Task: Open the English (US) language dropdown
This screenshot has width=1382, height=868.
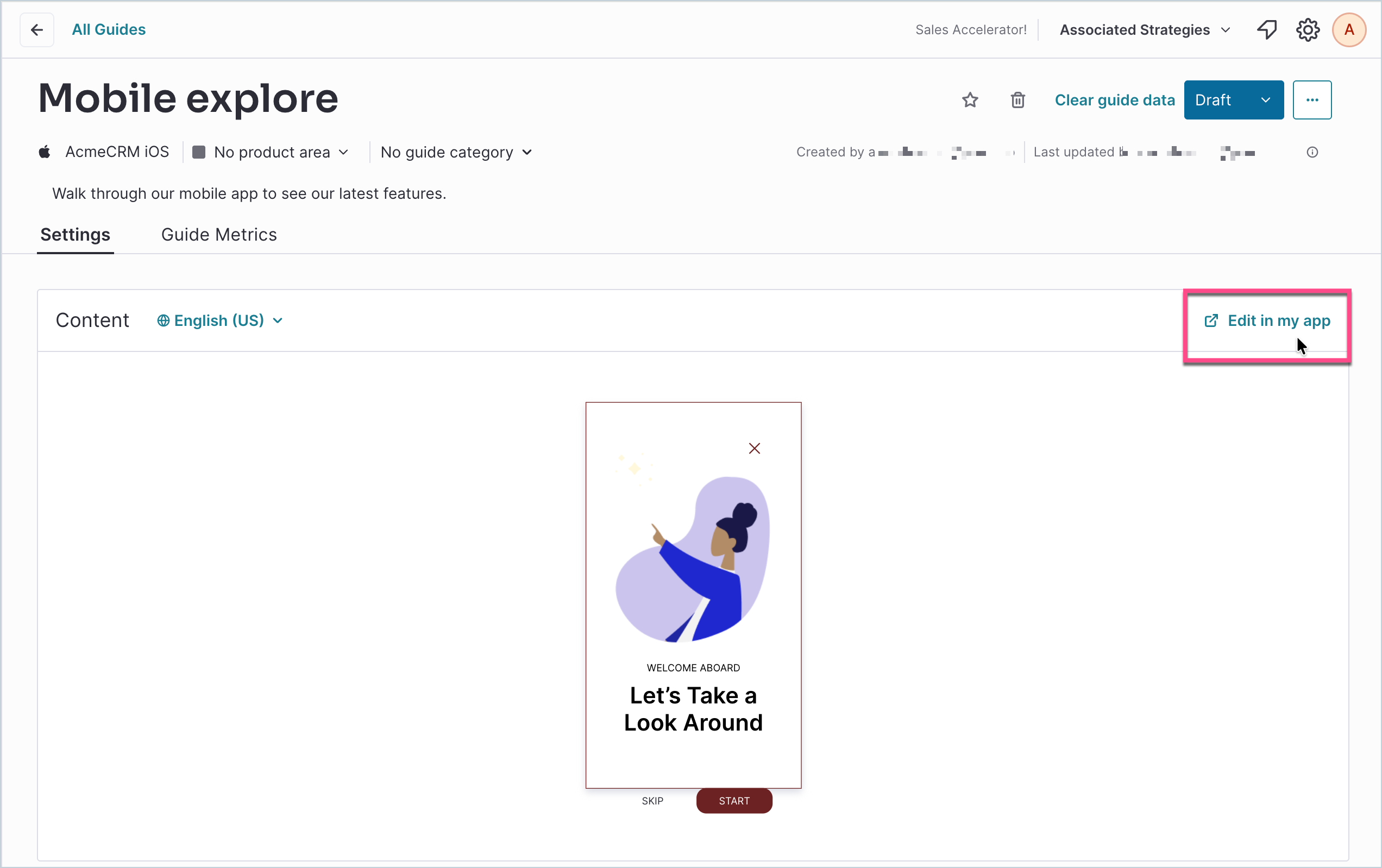Action: coord(221,320)
